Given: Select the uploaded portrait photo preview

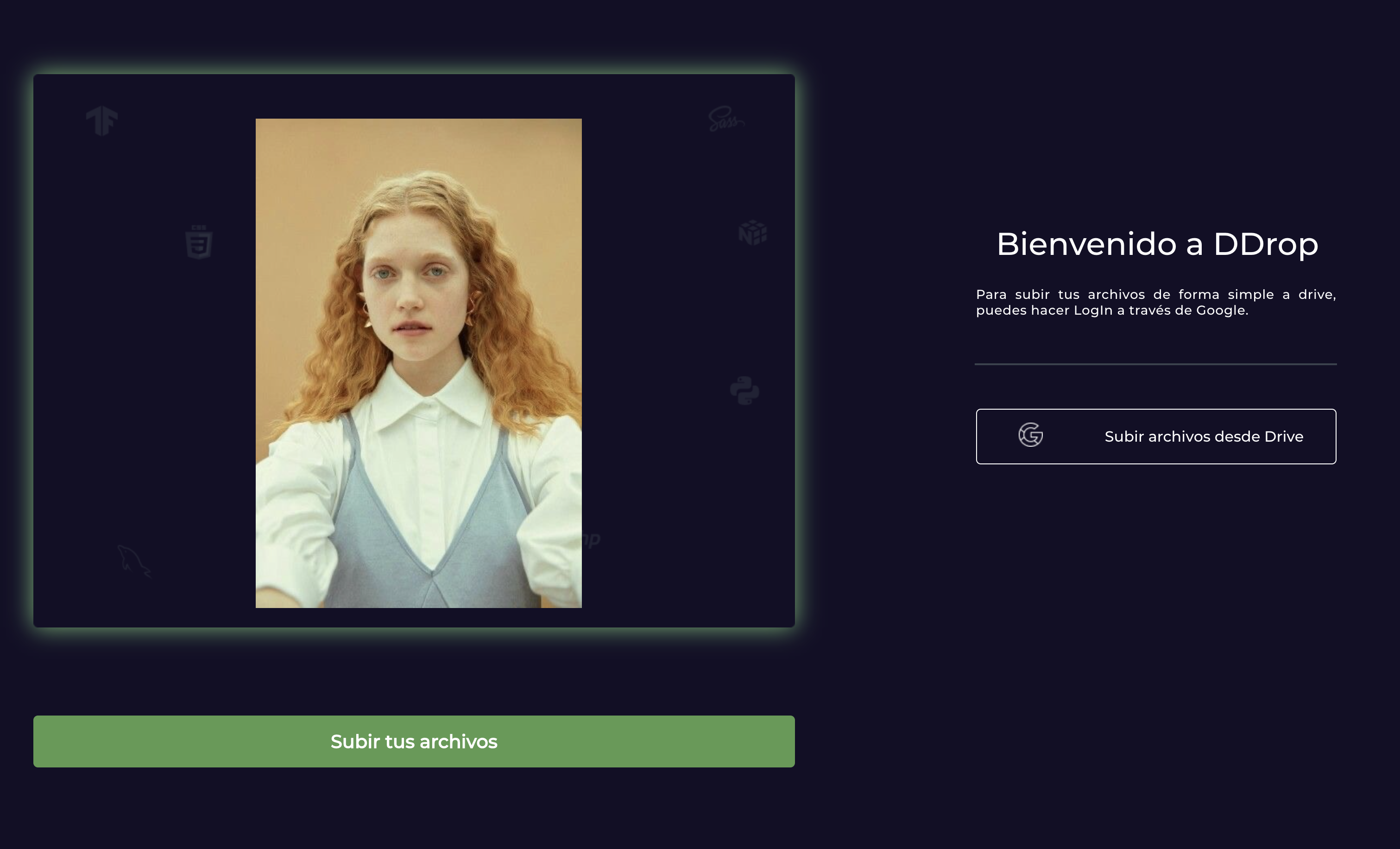Looking at the screenshot, I should (x=418, y=363).
